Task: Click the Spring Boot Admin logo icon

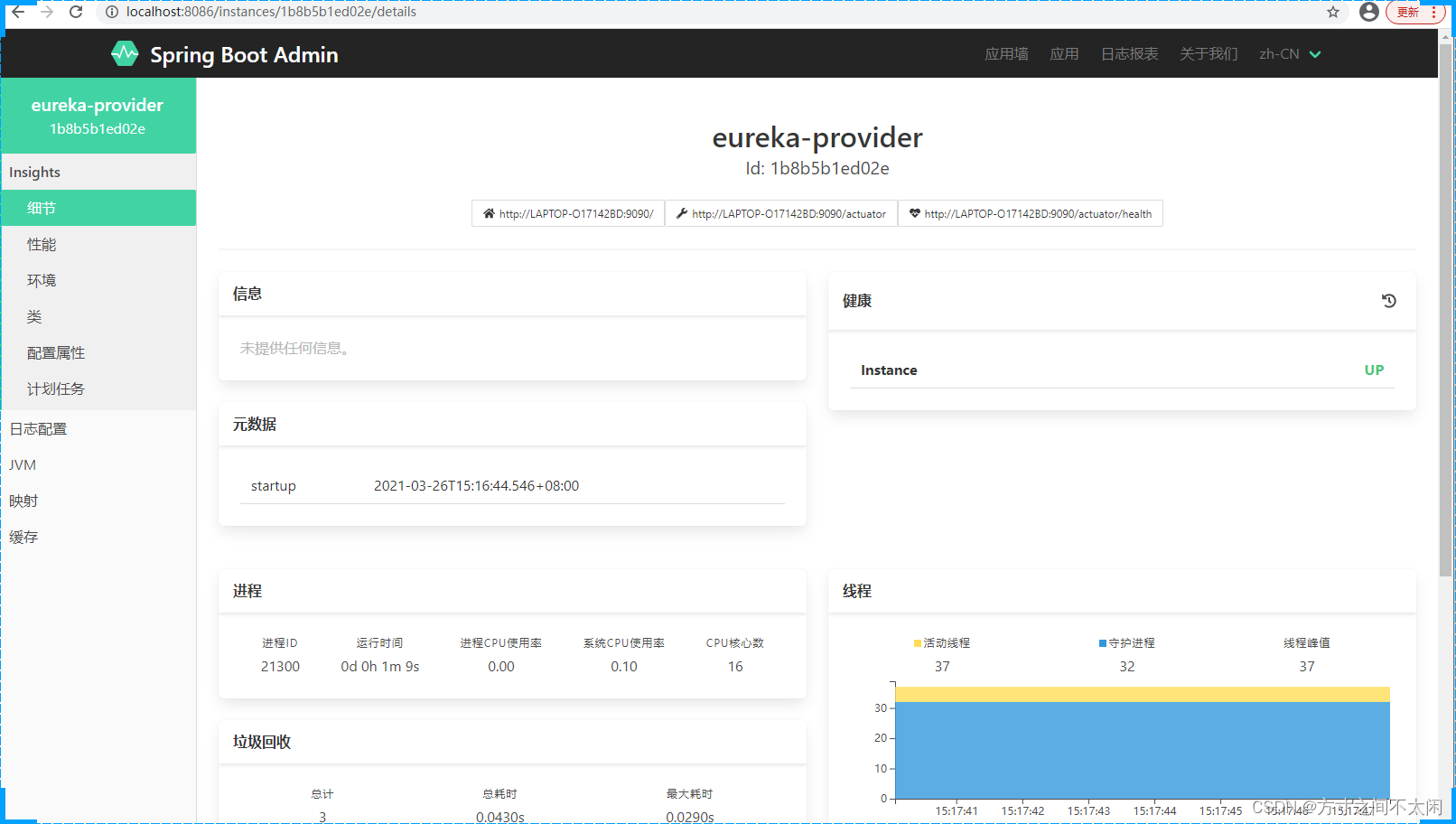Action: click(x=125, y=54)
